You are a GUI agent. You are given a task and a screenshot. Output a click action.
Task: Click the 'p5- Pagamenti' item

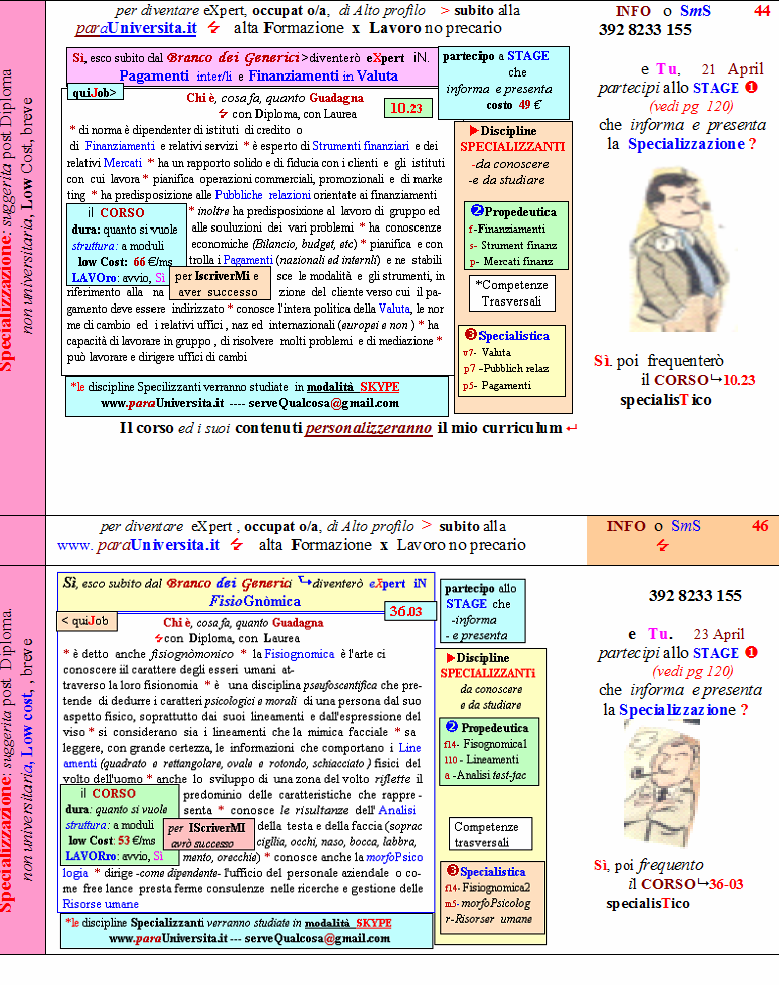[497, 386]
